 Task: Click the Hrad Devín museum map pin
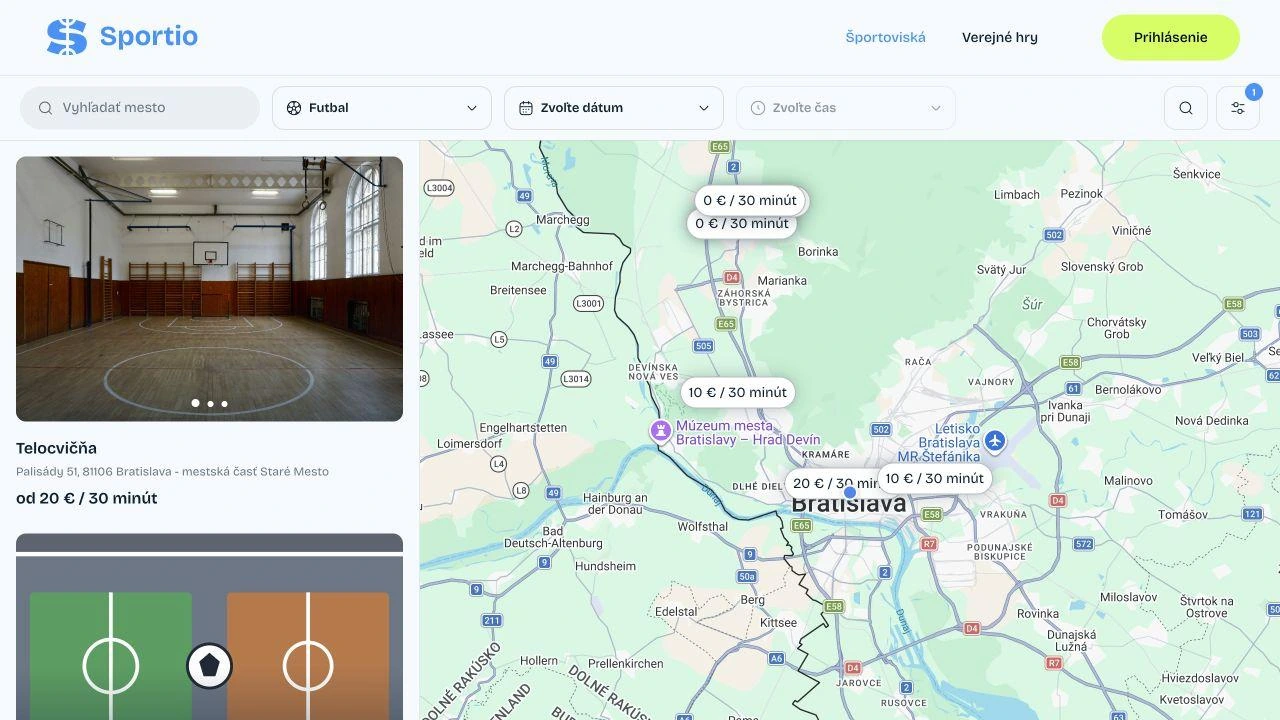[x=660, y=431]
